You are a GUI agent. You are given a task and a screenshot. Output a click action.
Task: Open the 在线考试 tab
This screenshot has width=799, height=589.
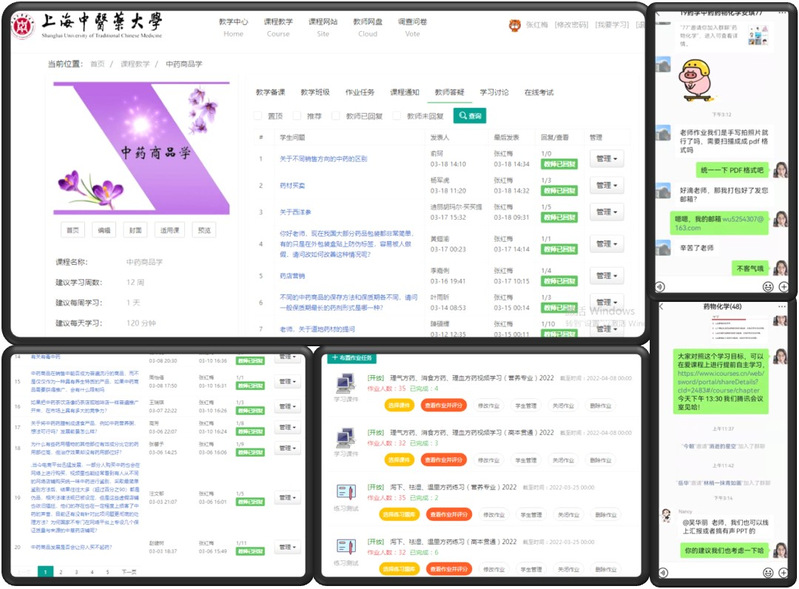point(538,92)
